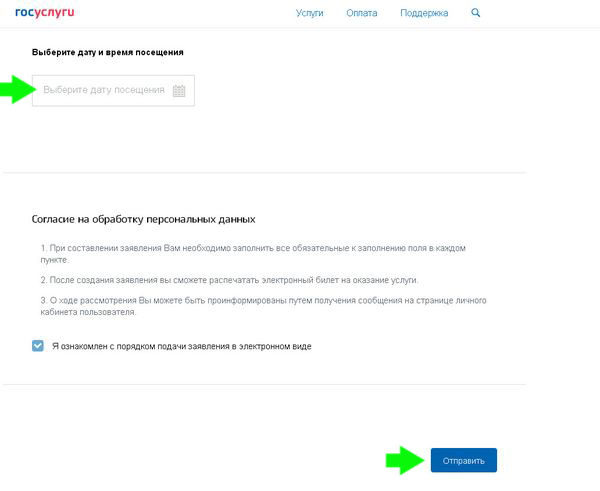Open the Услуги menu item
600x491 pixels.
[x=309, y=13]
